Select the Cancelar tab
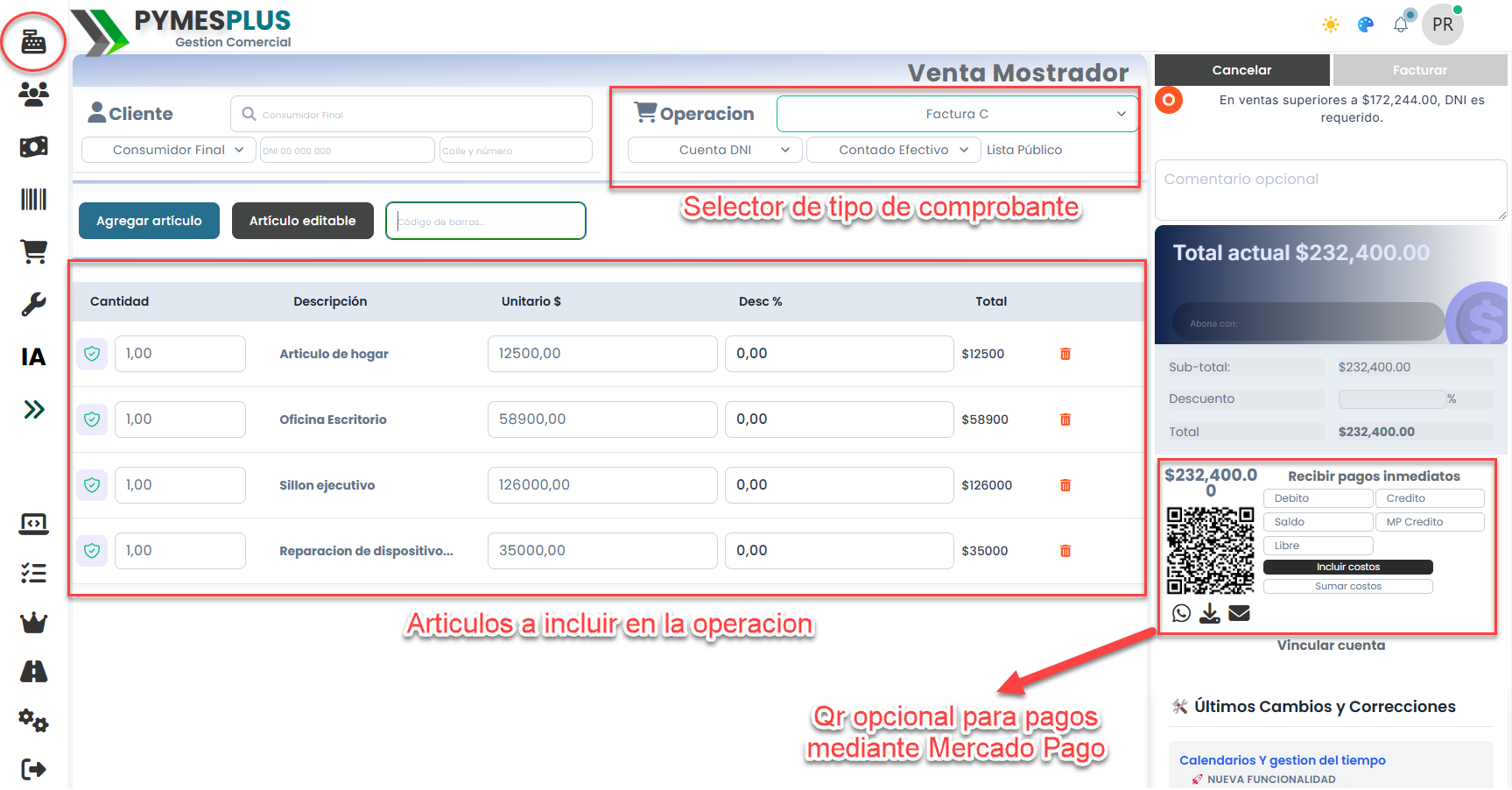 [1241, 69]
